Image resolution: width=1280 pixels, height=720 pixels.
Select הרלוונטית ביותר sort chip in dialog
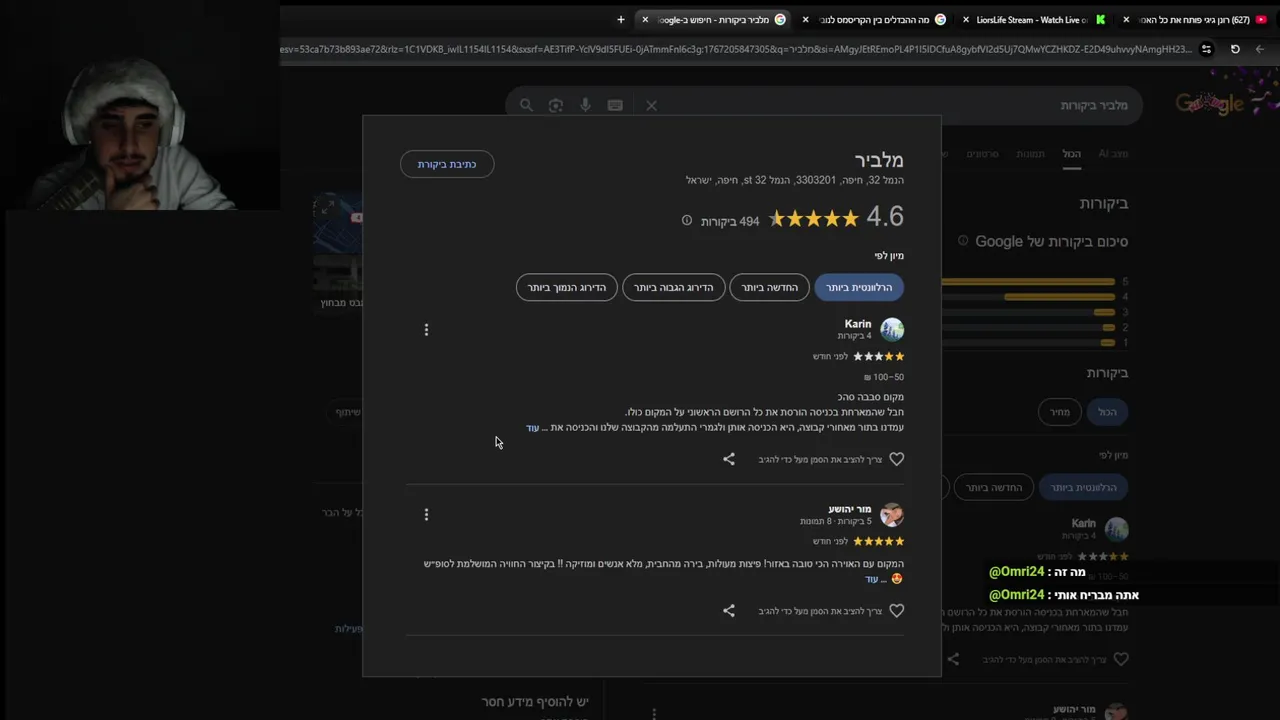859,288
